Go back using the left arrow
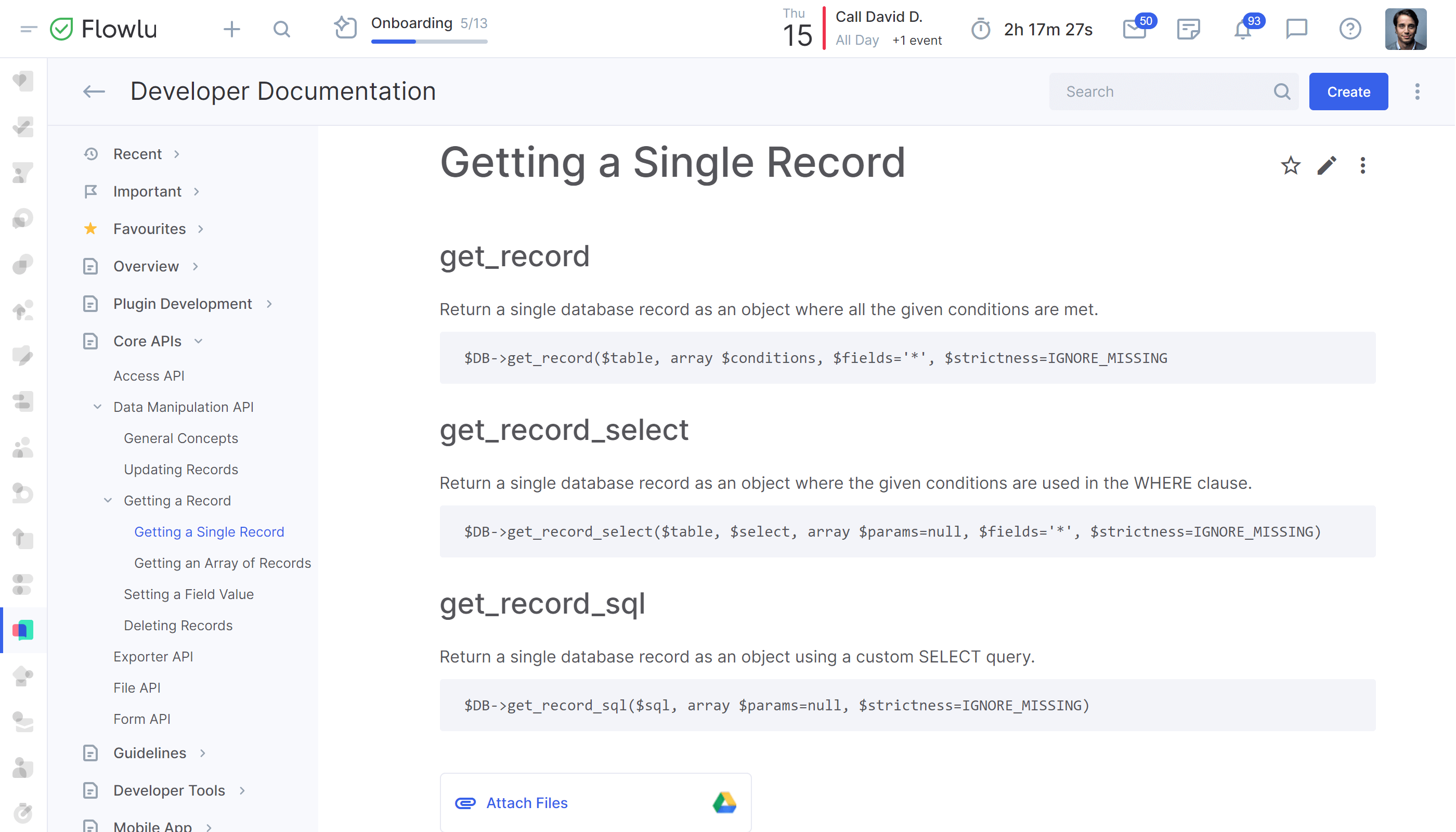This screenshot has height=832, width=1456. coord(94,92)
